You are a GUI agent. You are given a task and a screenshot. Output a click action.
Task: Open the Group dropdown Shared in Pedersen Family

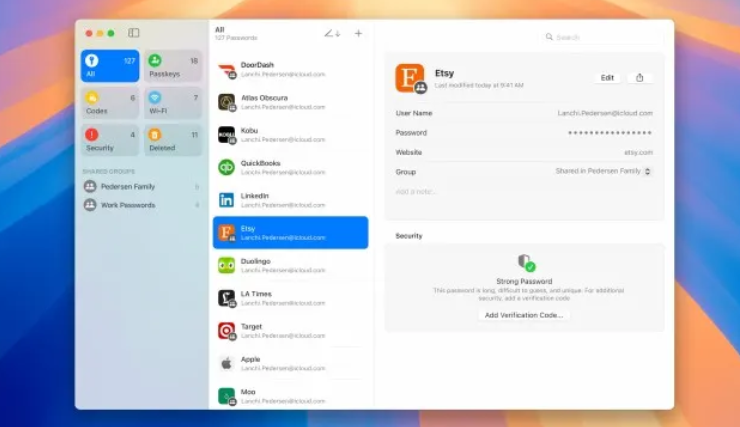pyautogui.click(x=604, y=171)
